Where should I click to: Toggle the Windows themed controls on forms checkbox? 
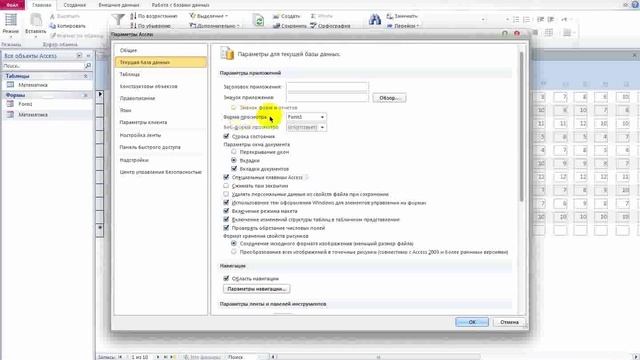(x=226, y=202)
